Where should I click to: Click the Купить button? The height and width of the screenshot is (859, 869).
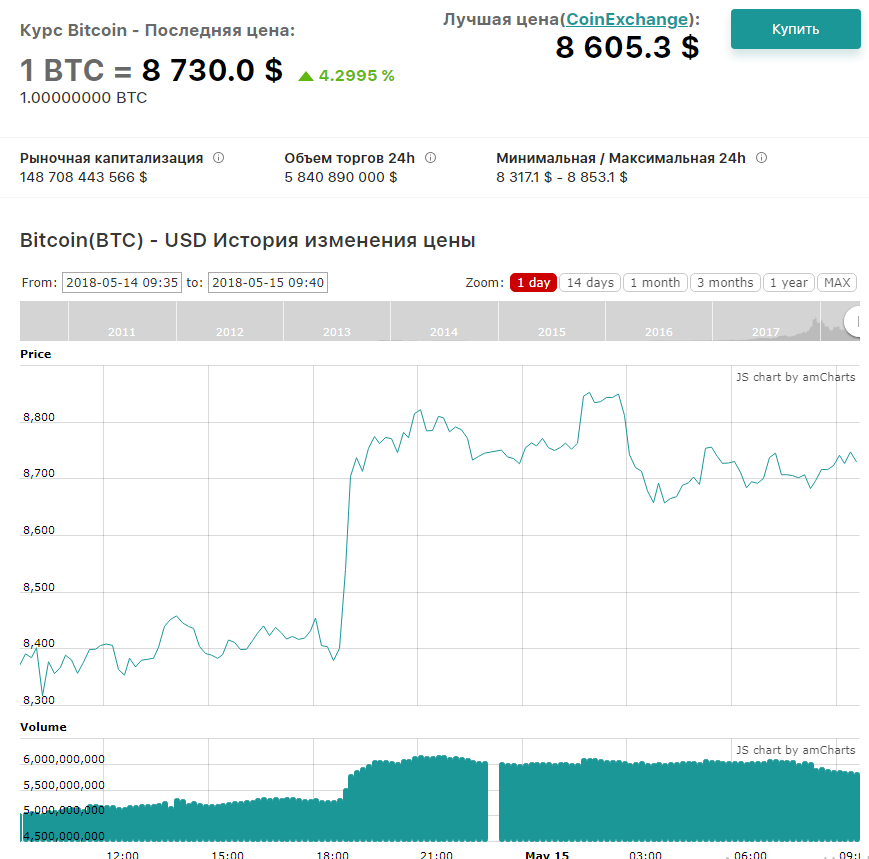pos(795,29)
